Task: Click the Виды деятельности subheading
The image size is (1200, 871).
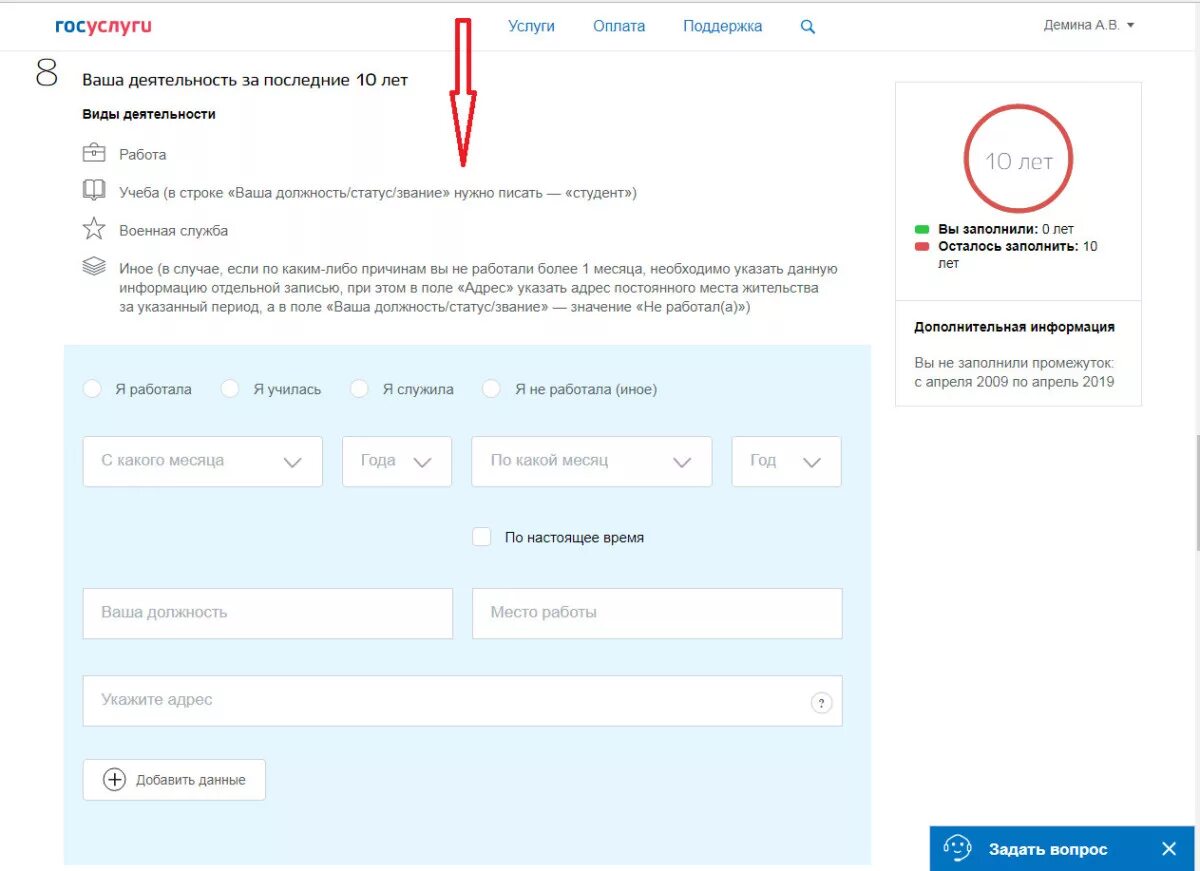Action: [x=149, y=114]
